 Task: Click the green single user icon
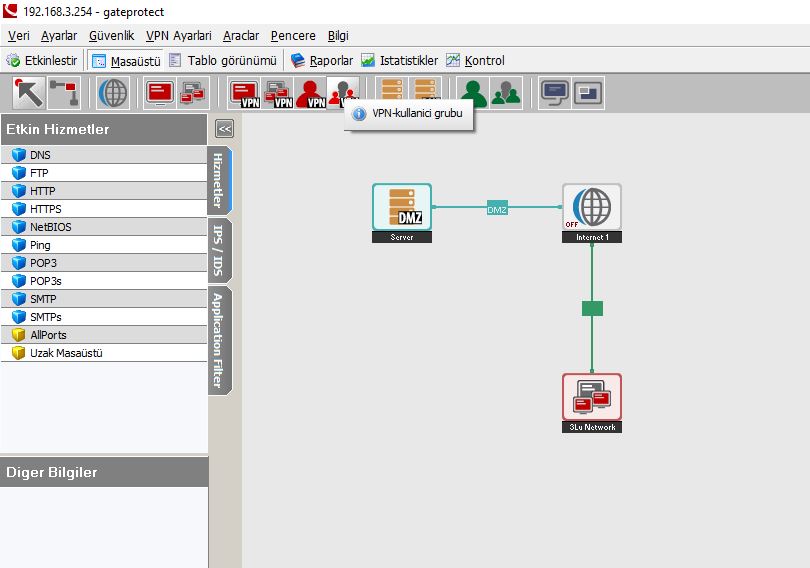coord(474,94)
